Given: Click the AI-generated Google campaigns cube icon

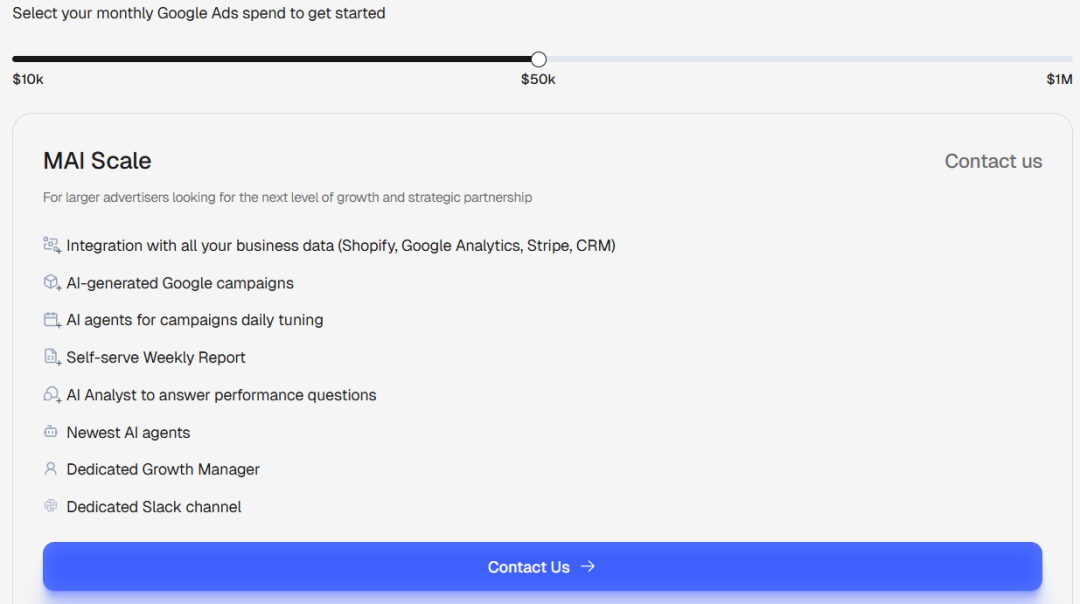Looking at the screenshot, I should pyautogui.click(x=52, y=282).
